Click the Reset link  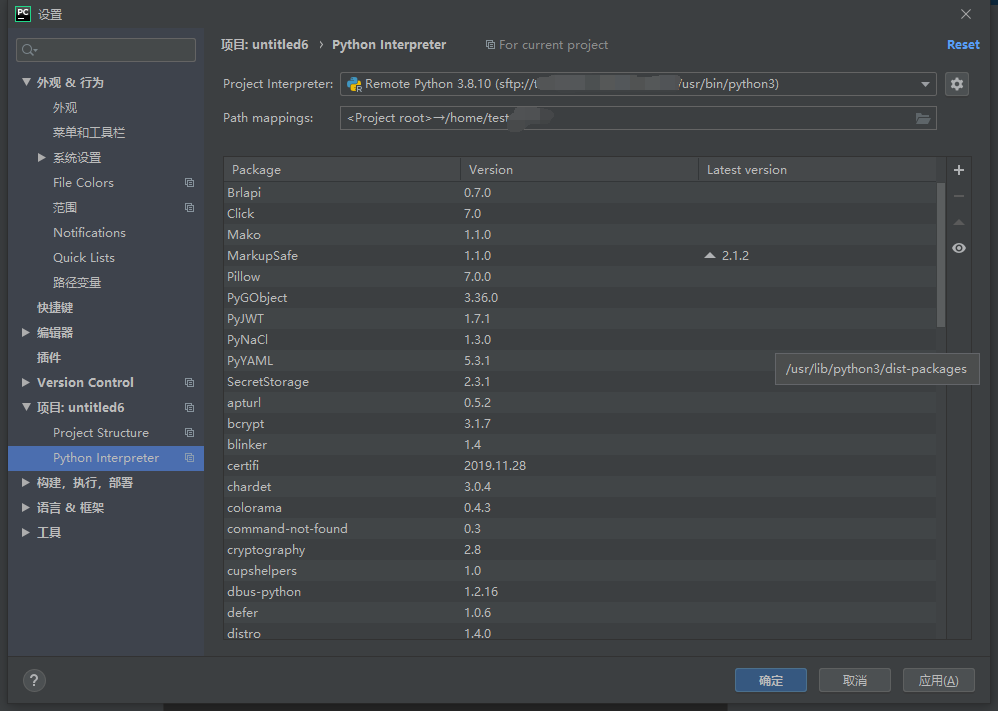963,45
